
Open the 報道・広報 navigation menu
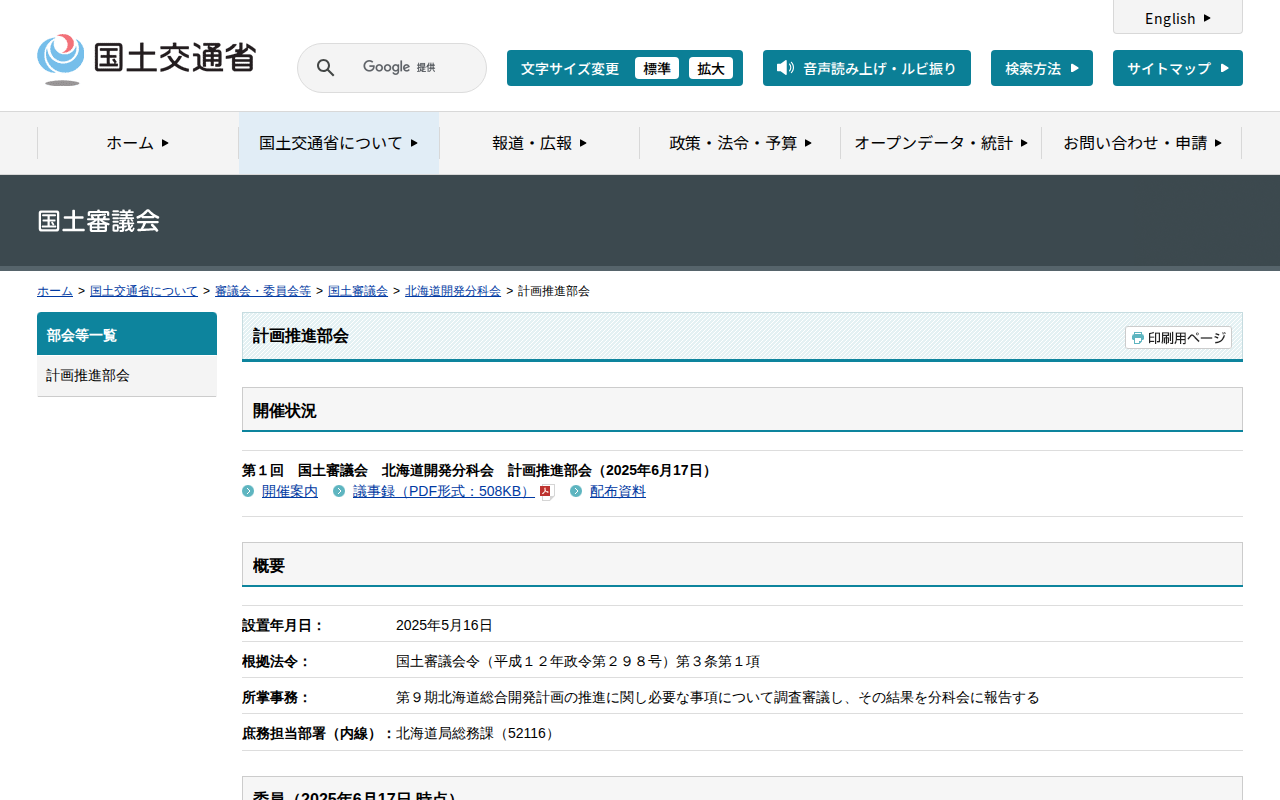[x=539, y=143]
